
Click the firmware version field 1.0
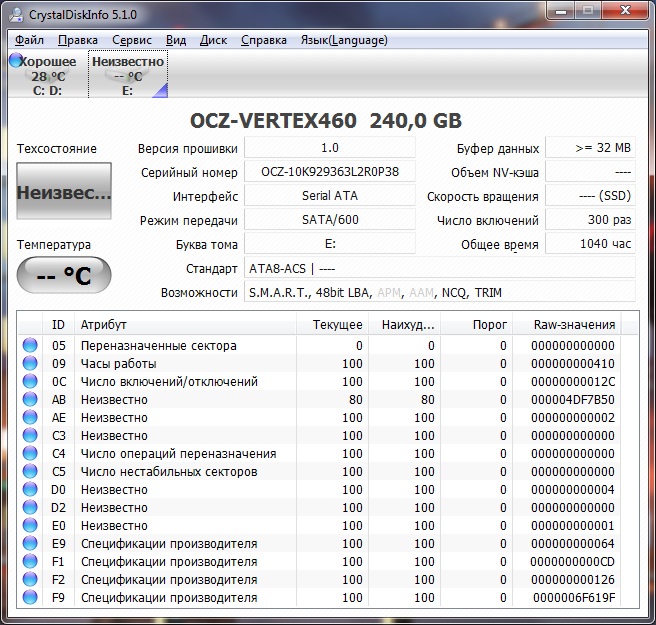[330, 148]
